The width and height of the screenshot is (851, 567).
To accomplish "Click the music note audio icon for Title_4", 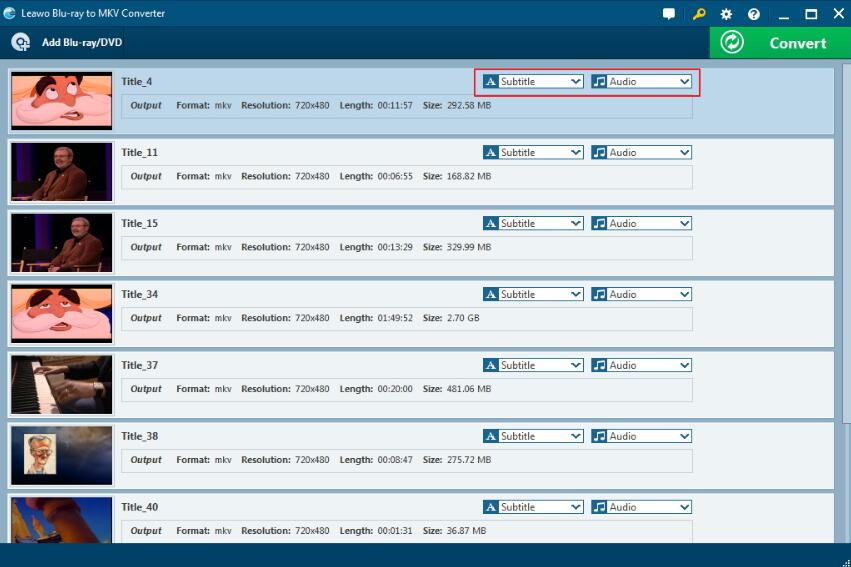I will [599, 81].
